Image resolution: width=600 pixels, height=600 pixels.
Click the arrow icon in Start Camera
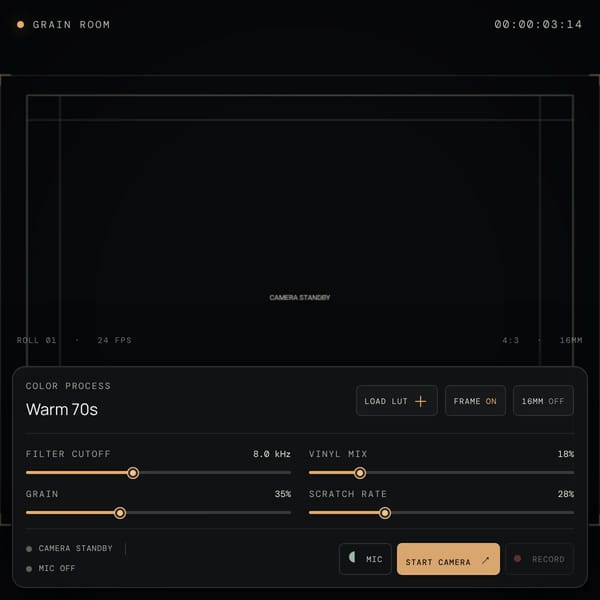pos(485,561)
